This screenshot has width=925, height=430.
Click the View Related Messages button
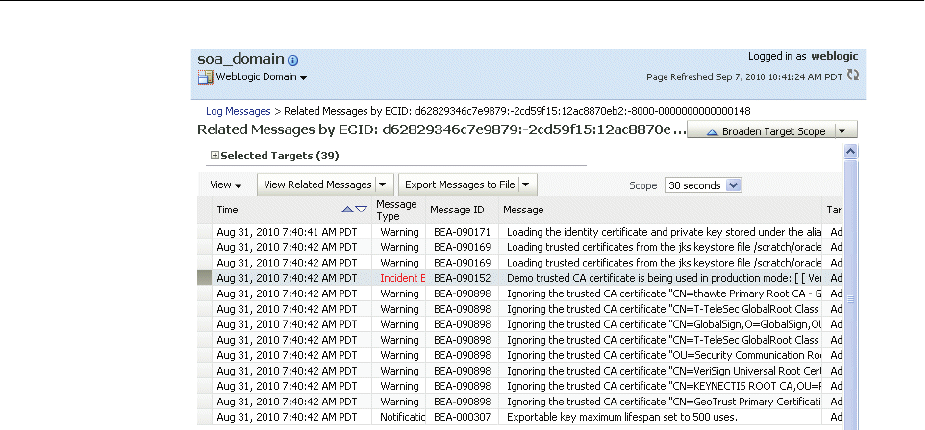click(316, 185)
